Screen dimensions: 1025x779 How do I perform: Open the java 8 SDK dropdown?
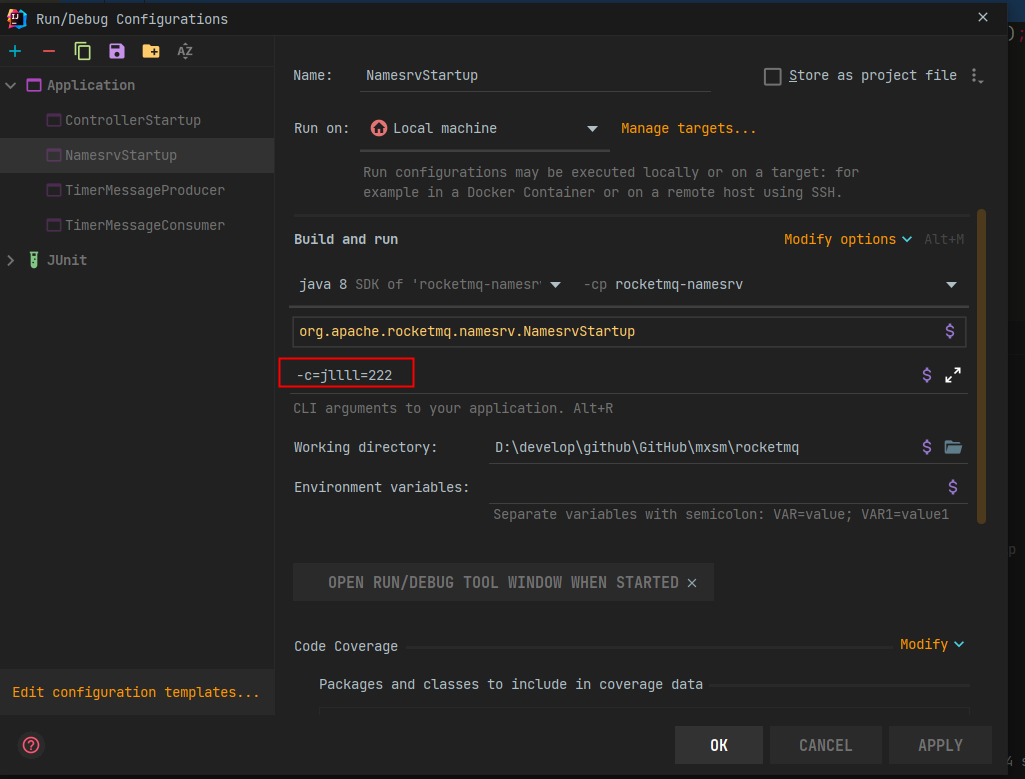(x=430, y=285)
